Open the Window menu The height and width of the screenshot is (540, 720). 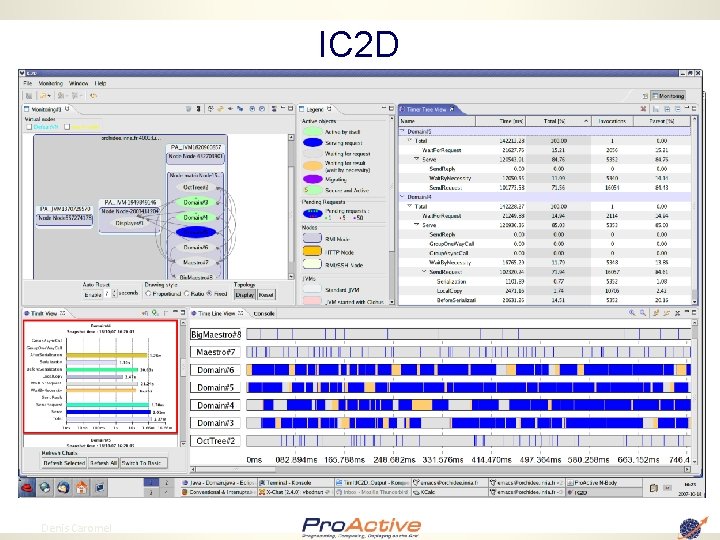79,83
